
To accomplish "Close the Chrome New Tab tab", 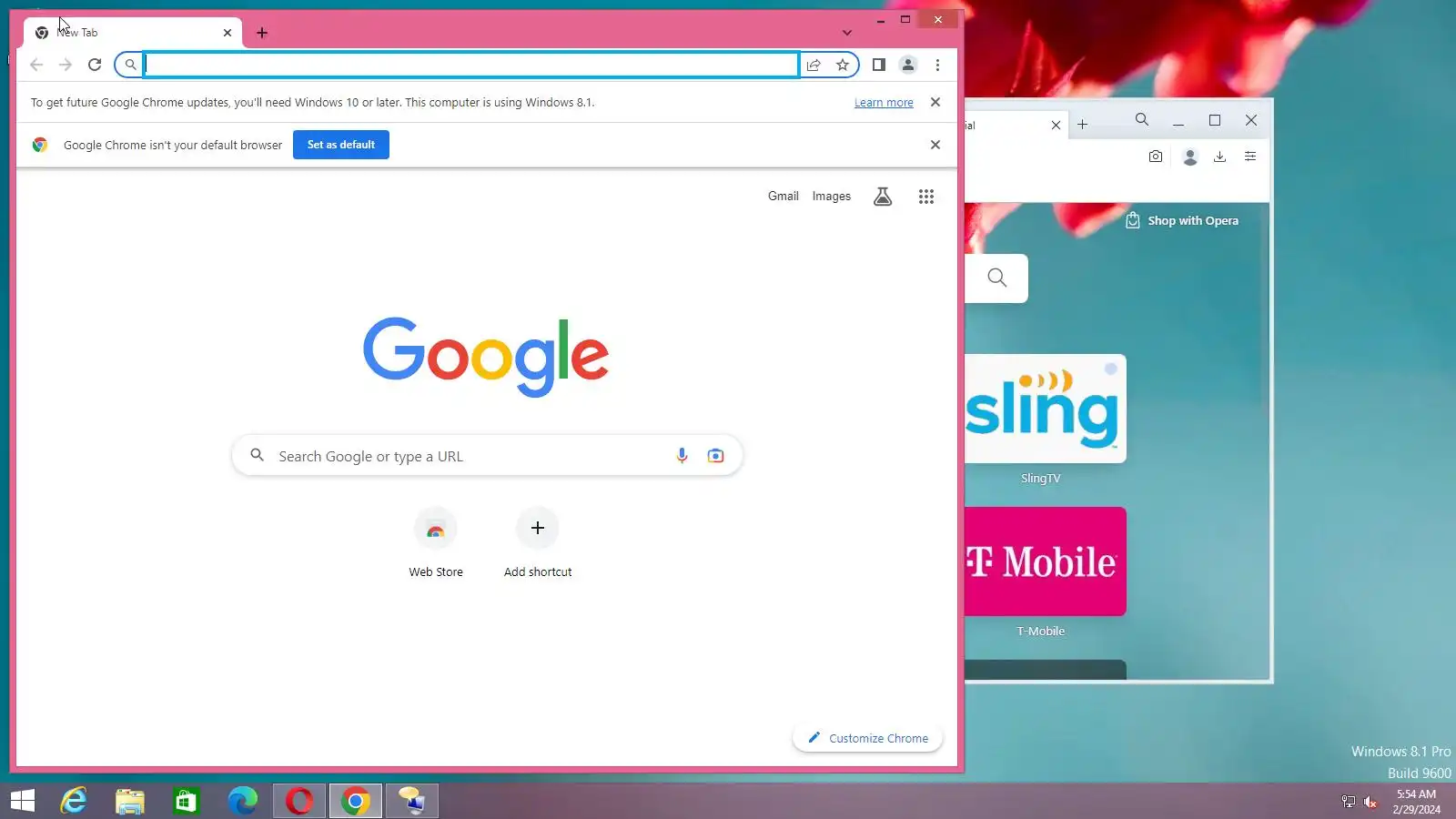I will [227, 33].
